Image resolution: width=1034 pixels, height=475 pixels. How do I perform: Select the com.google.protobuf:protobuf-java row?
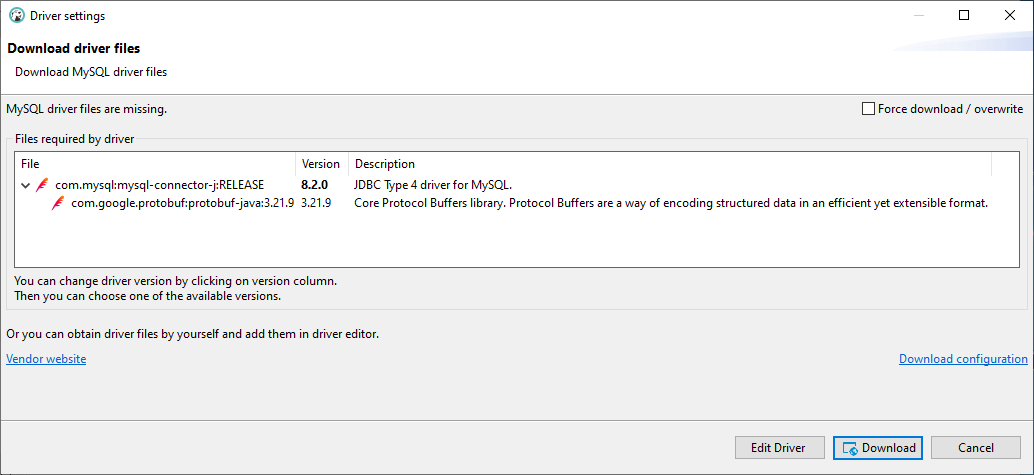coord(182,203)
